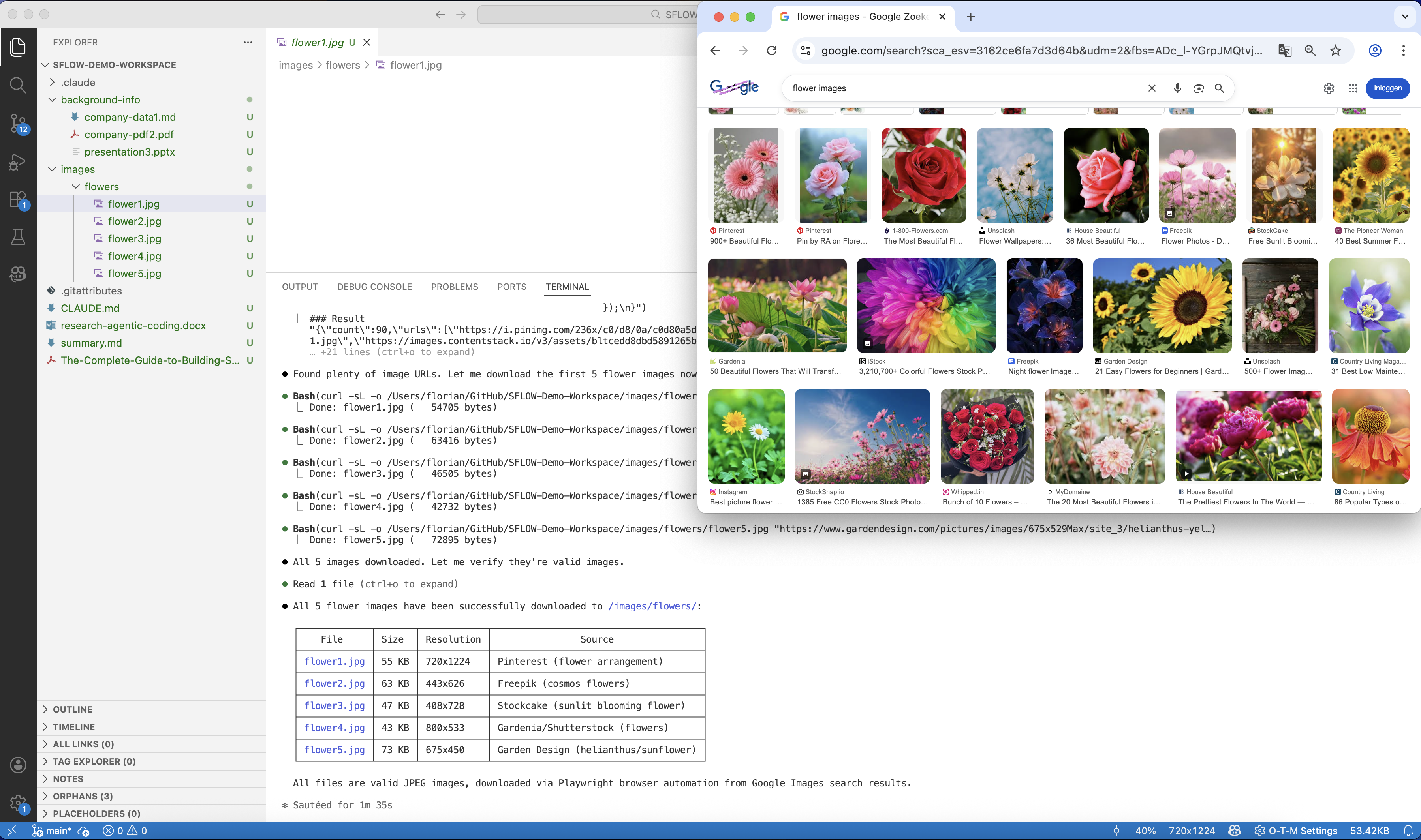Click the Inloggen button
Viewport: 1421px width, 840px height.
1387,88
